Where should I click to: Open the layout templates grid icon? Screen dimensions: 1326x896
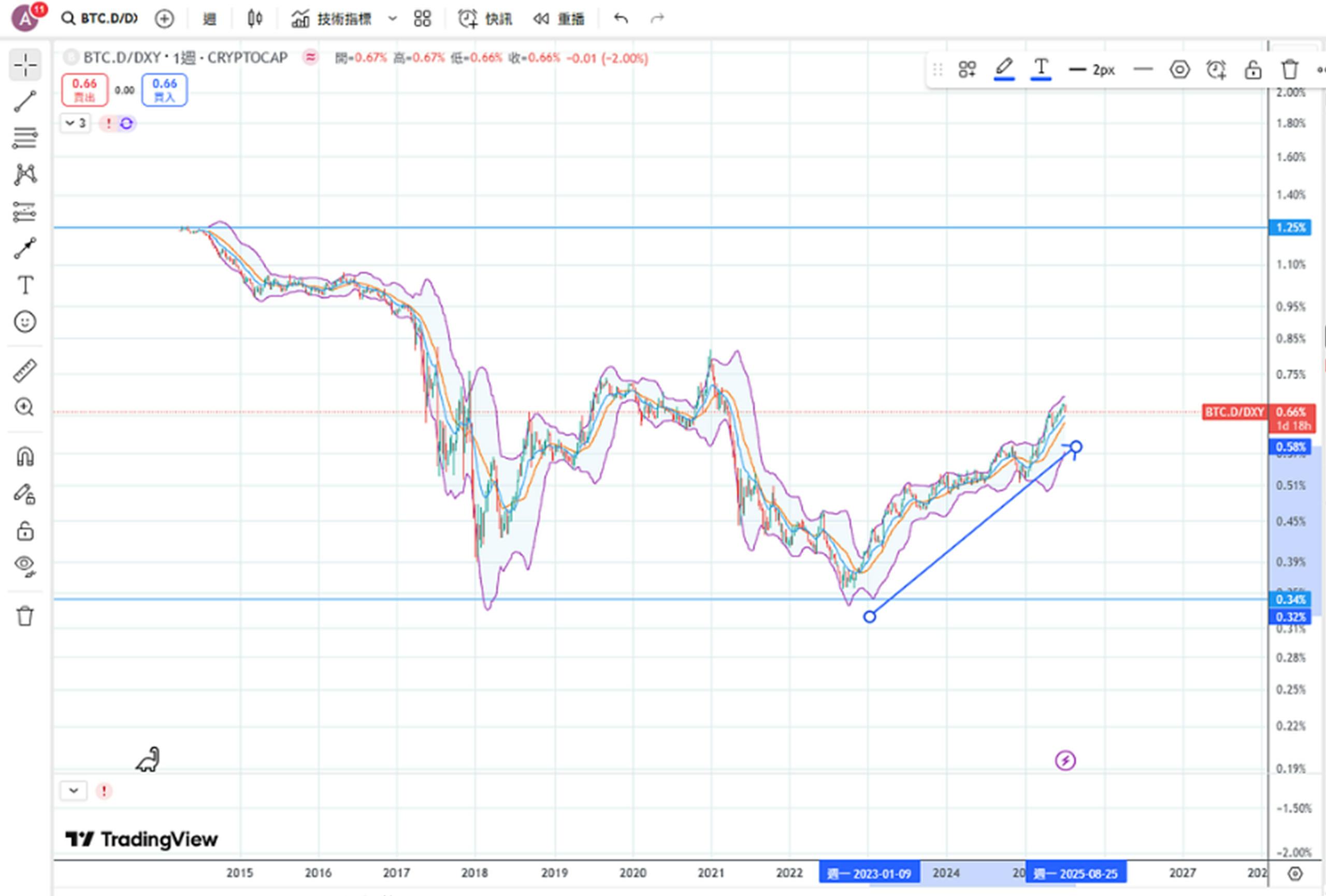422,19
